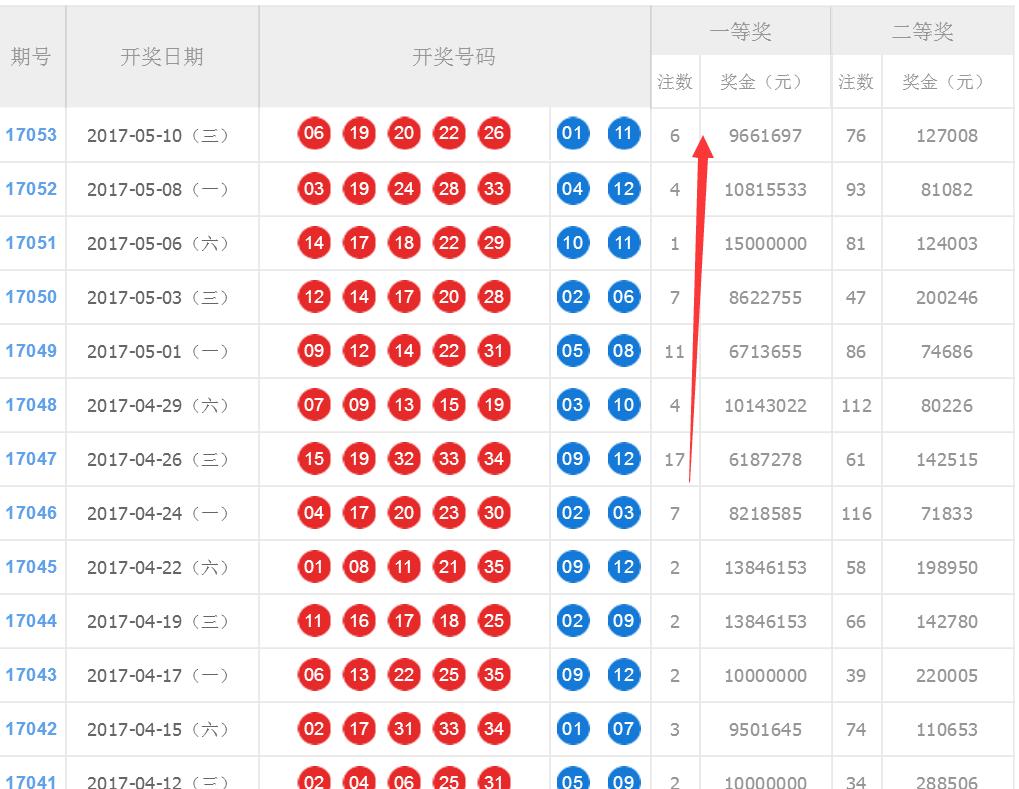Open draw period 17052 link

point(31,188)
